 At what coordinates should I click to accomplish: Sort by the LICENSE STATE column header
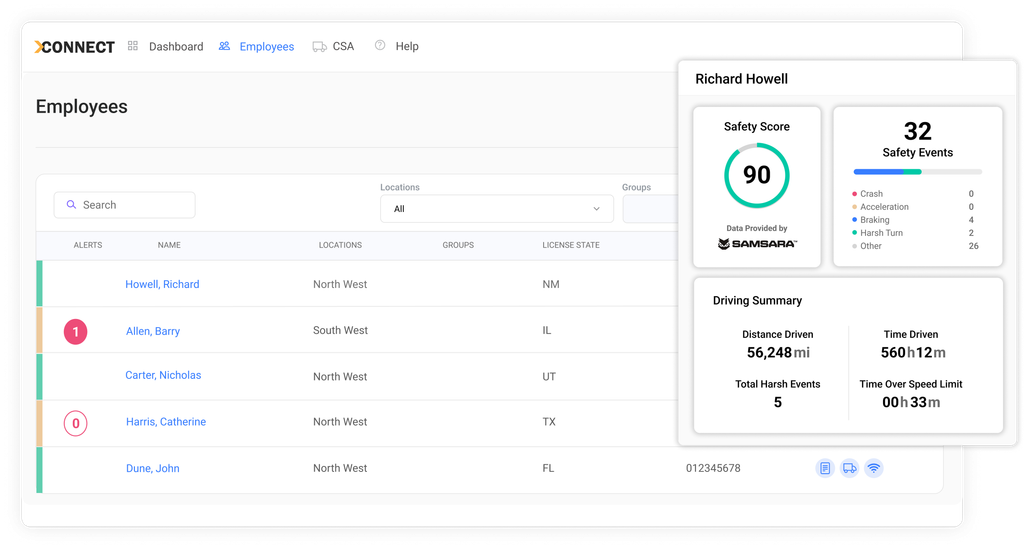(571, 245)
